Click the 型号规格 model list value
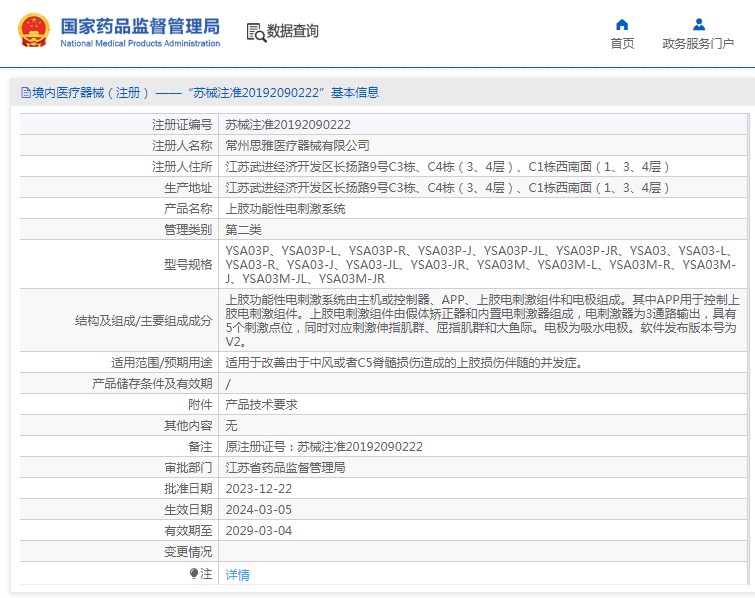 (x=481, y=264)
